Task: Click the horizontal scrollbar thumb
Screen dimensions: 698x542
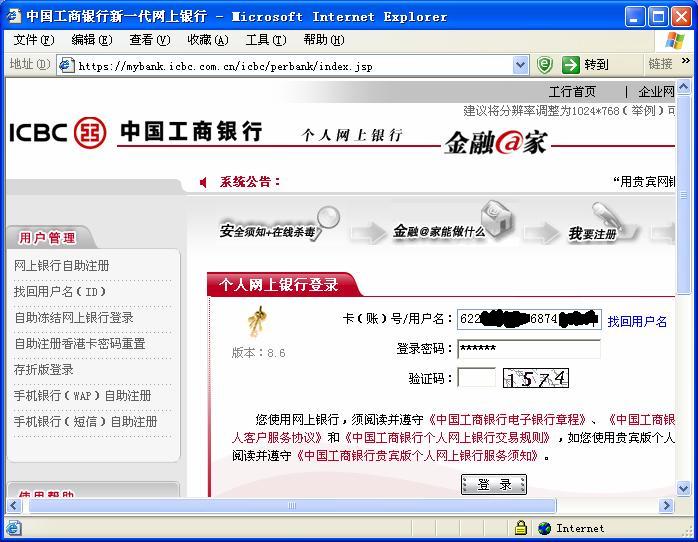Action: [x=292, y=505]
